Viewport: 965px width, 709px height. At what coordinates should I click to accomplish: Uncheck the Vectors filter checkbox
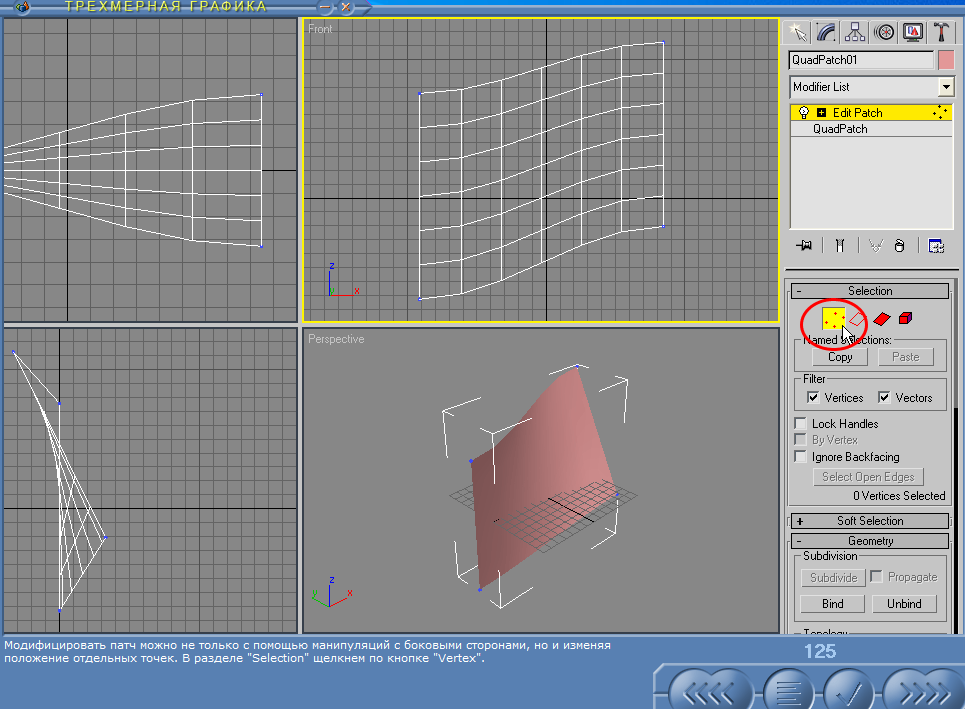coord(884,398)
